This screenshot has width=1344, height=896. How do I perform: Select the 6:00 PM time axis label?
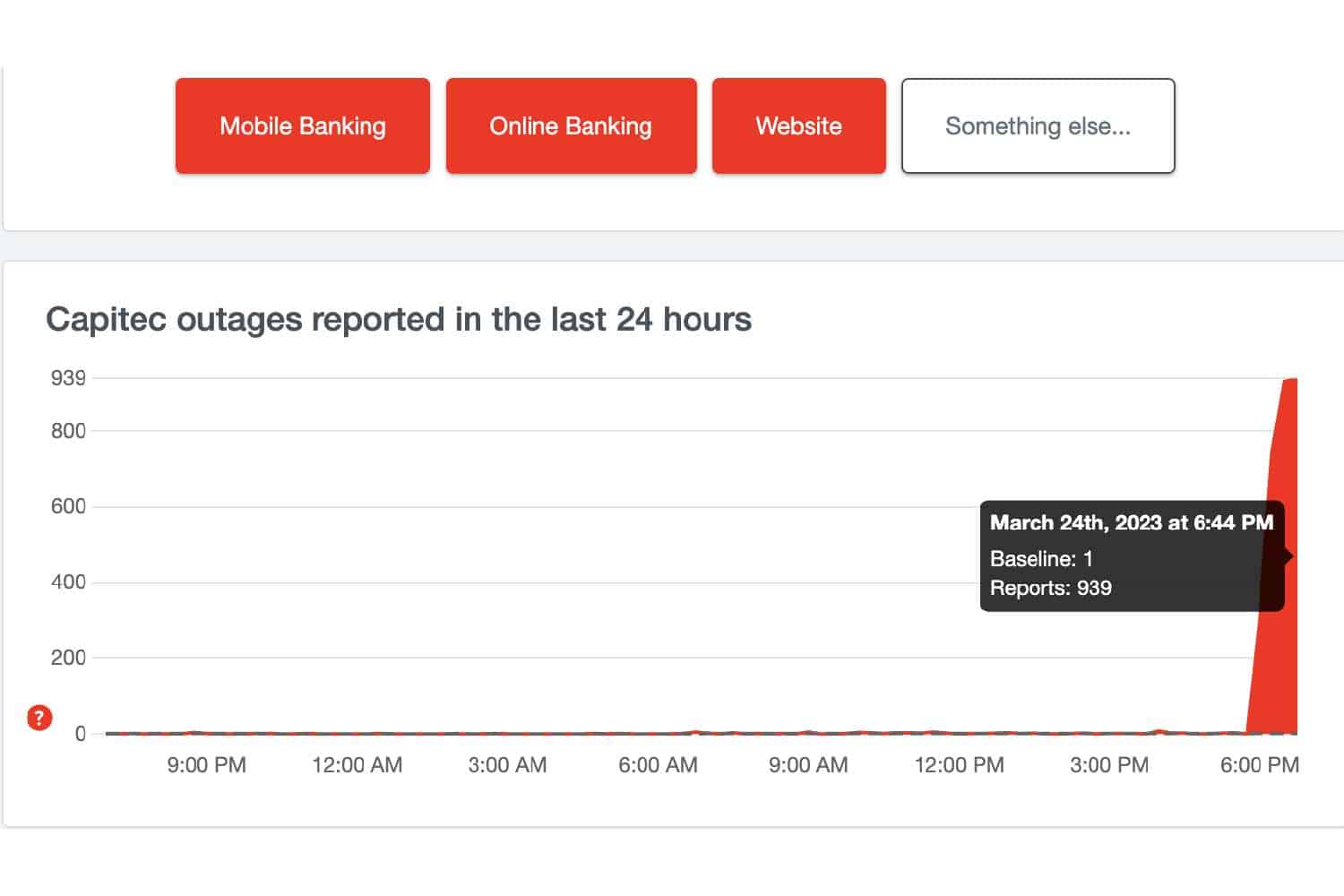(1259, 765)
